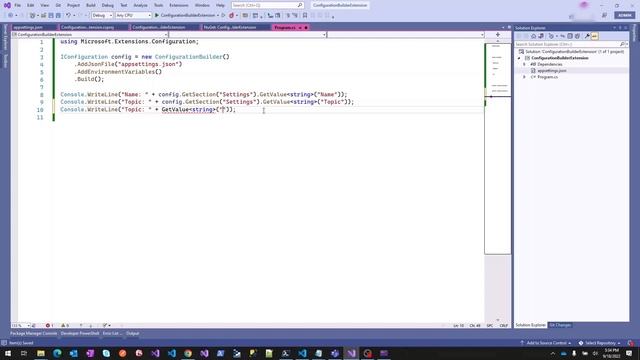Screen dimensions: 640x360
Task: Click the Search Solution Explorer field
Action: [x=567, y=44]
